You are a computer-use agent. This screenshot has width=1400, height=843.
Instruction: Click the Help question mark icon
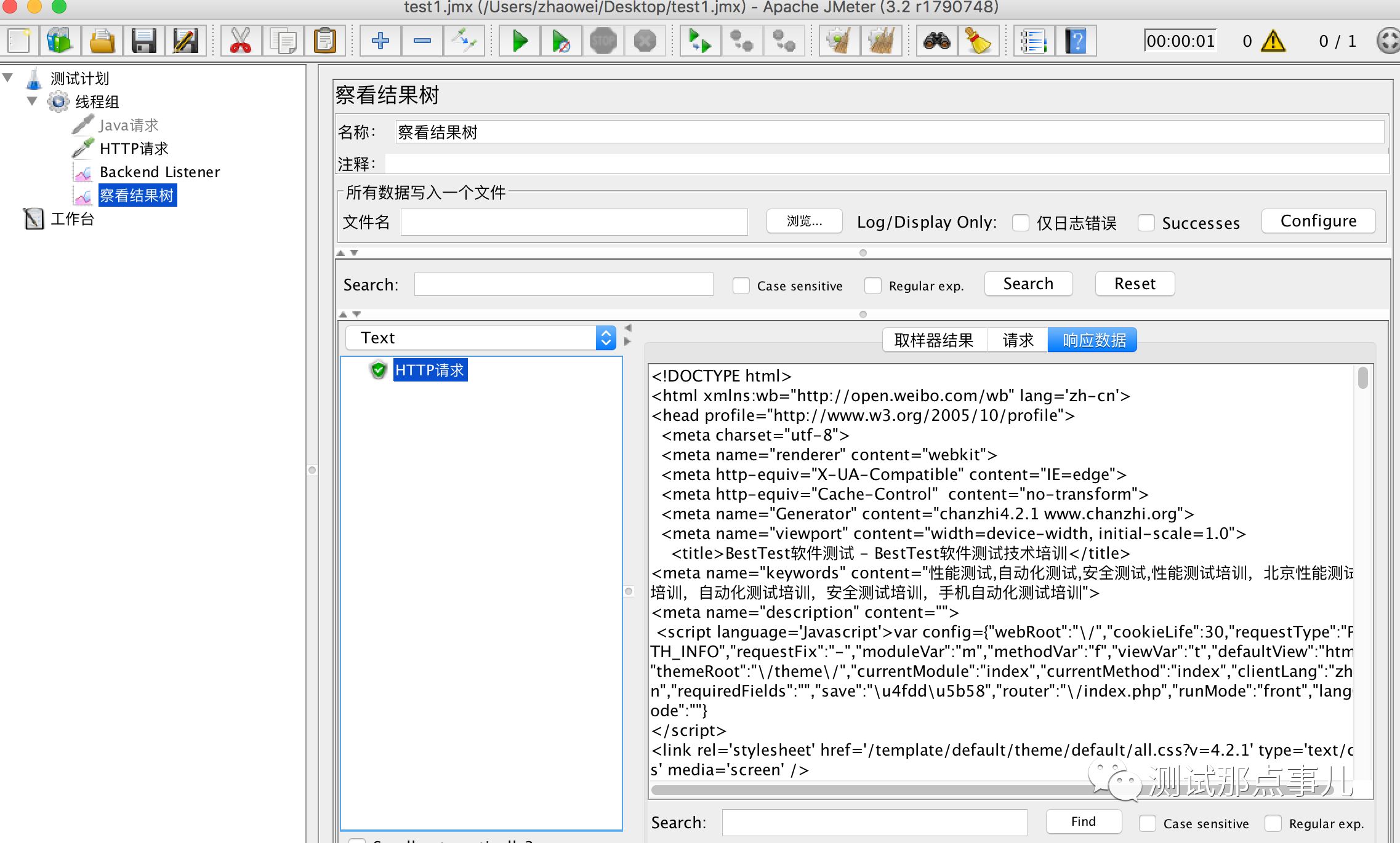point(1076,41)
